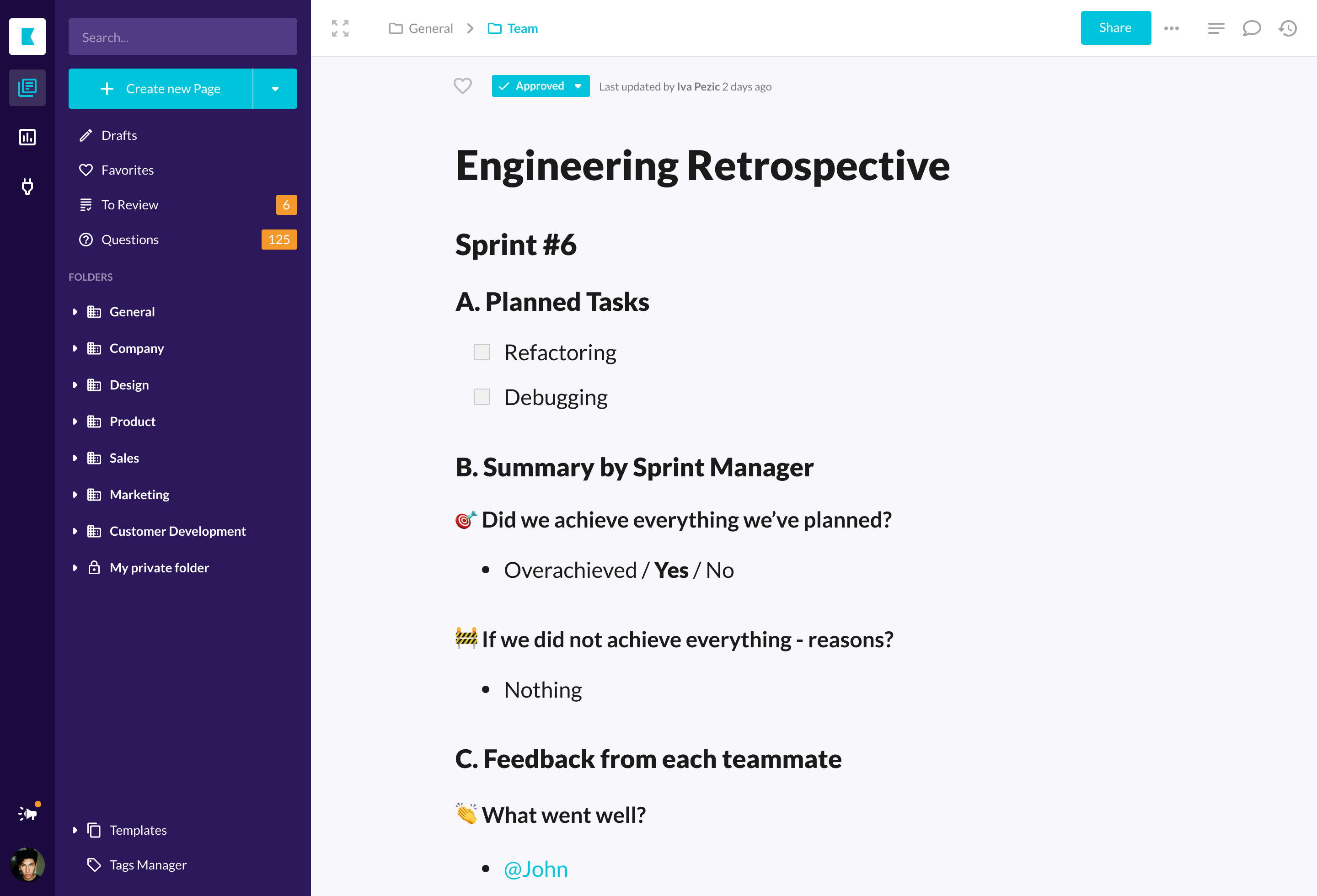Open the Approved status dropdown
This screenshot has height=896, width=1317.
[x=578, y=86]
